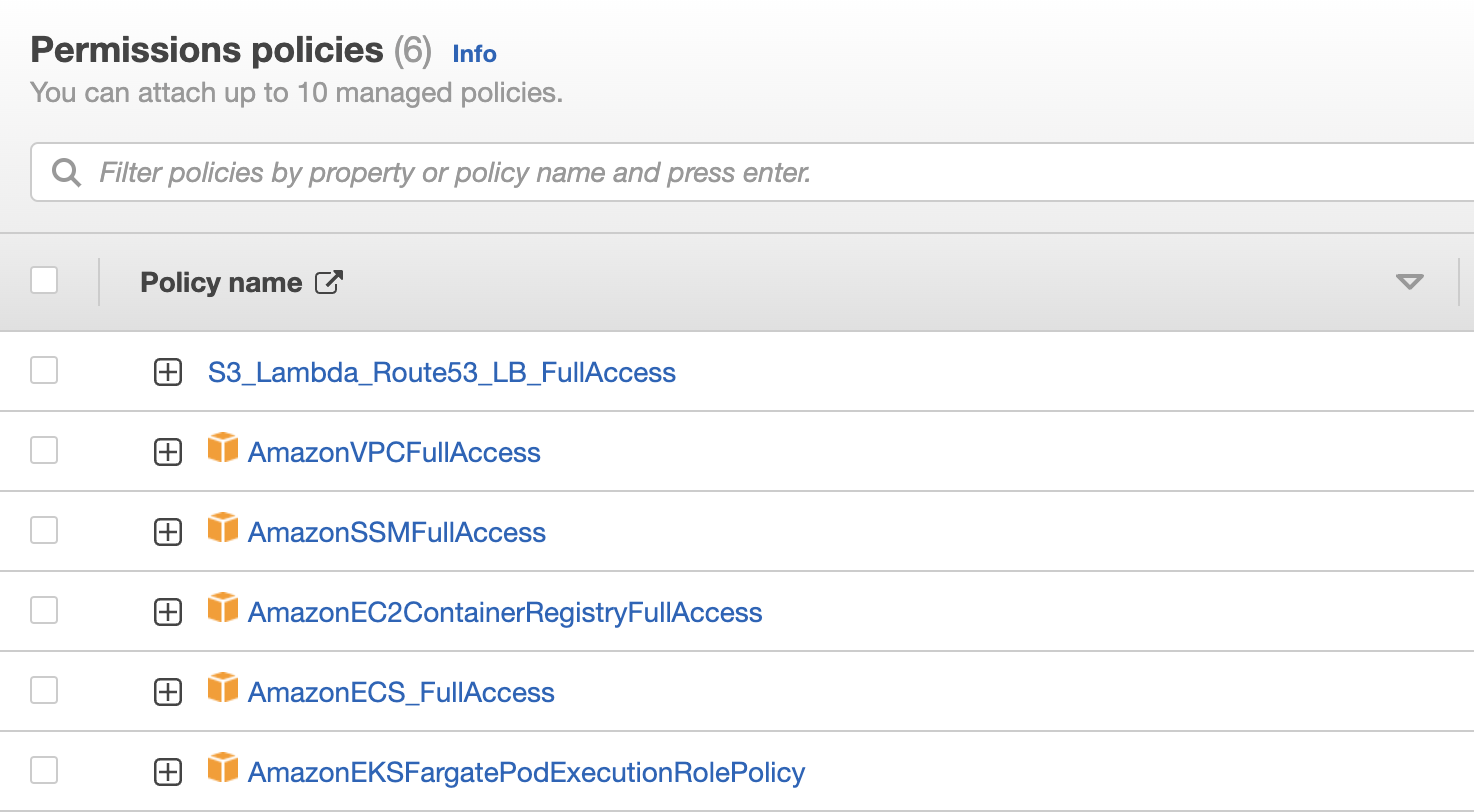Tick the select-all checkbox in the table header

click(x=44, y=281)
